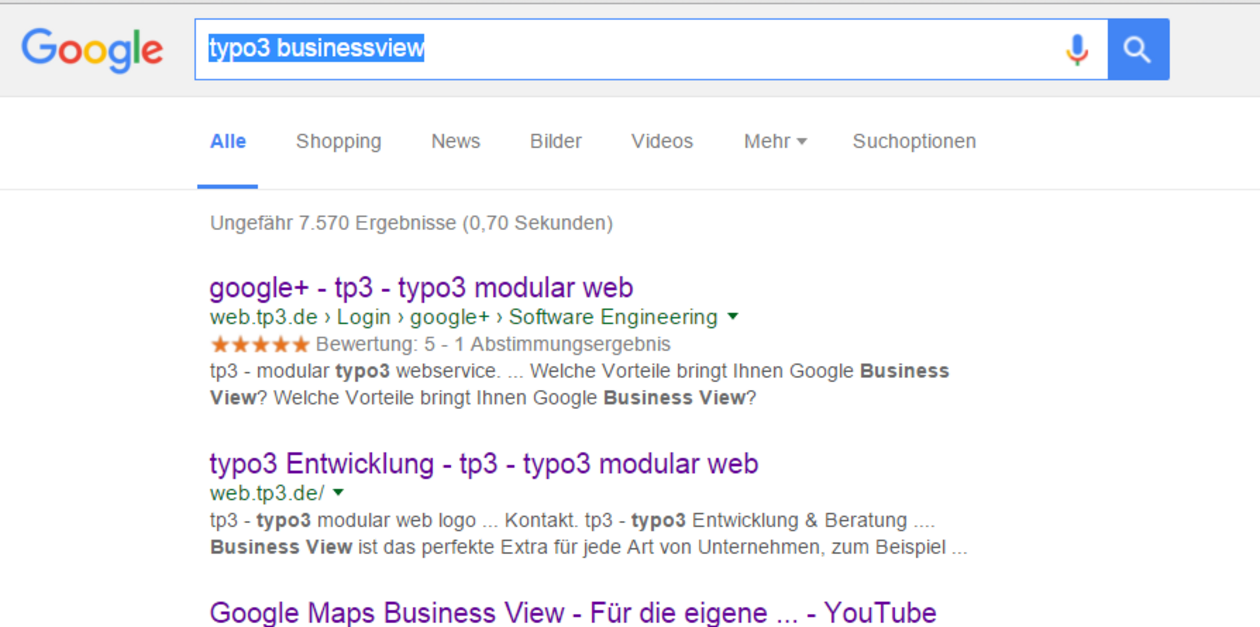Click the Software Engineering breadcrumb link
The image size is (1260, 627).
click(x=613, y=317)
